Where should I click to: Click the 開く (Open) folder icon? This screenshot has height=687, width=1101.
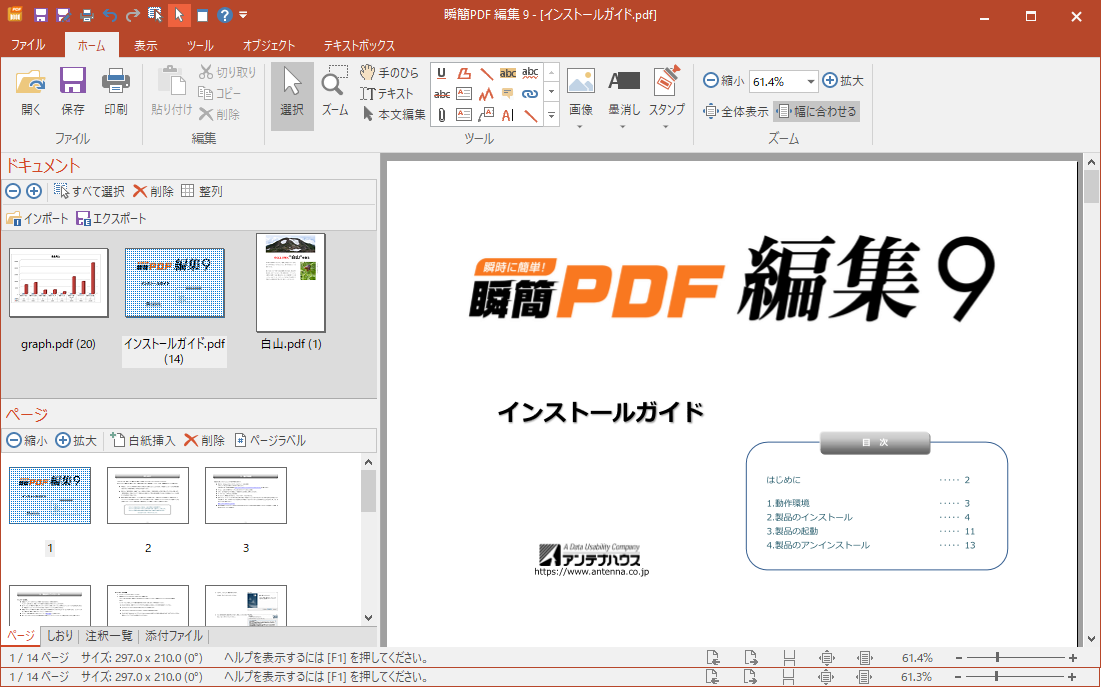coord(30,81)
